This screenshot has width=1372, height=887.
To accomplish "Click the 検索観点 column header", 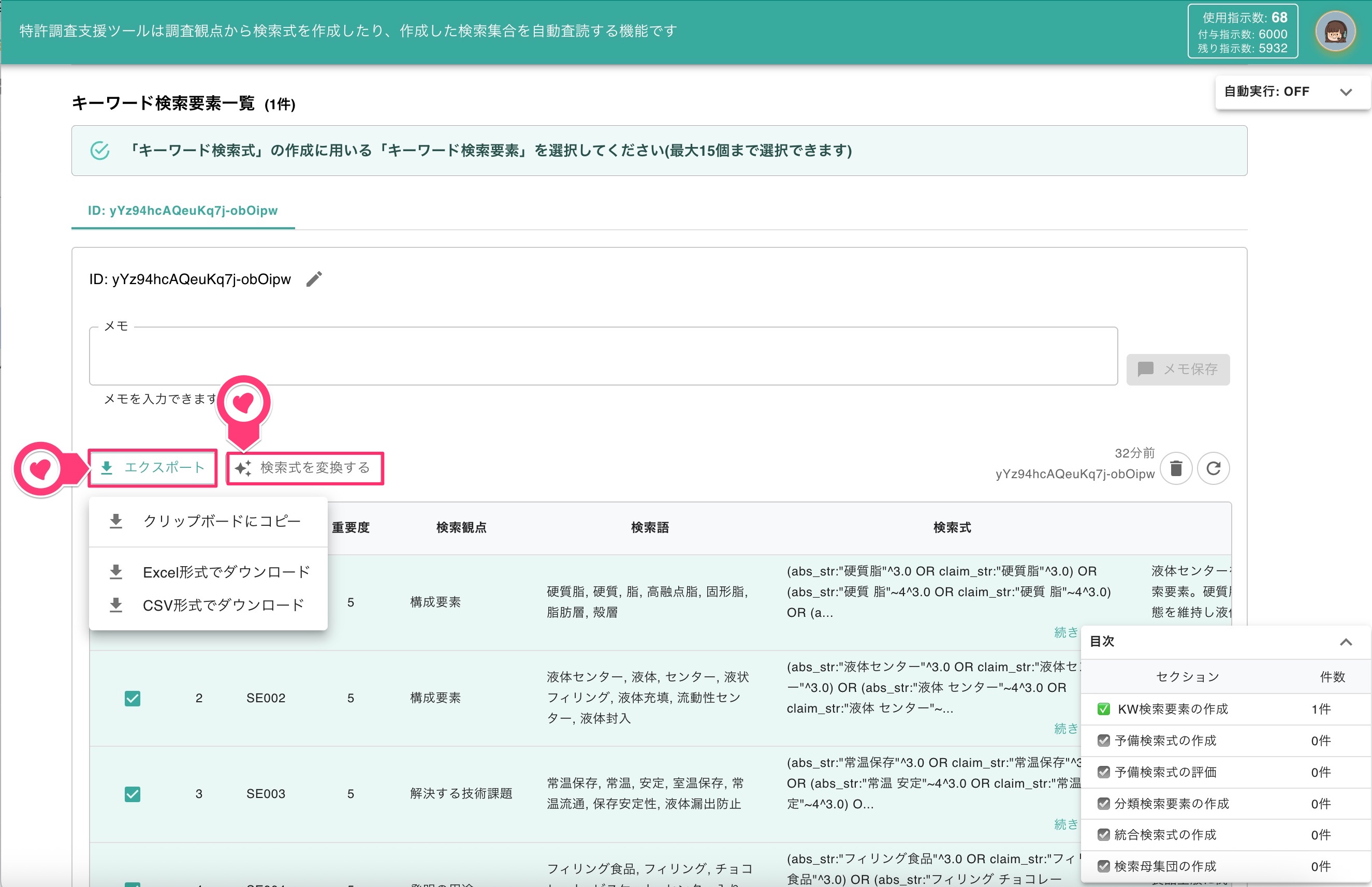I will click(461, 527).
